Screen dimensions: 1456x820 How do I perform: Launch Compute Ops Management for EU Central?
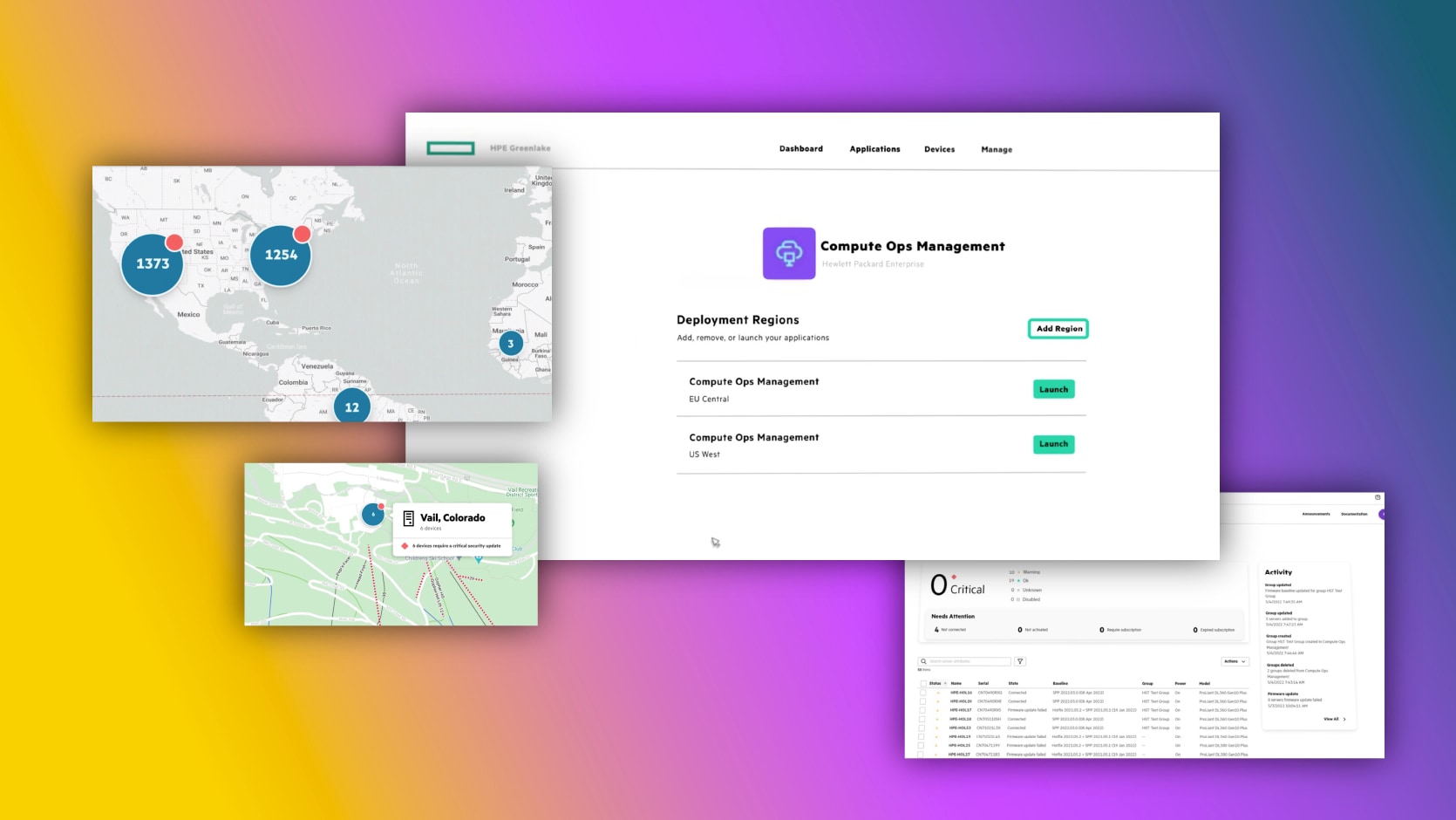[x=1053, y=390]
